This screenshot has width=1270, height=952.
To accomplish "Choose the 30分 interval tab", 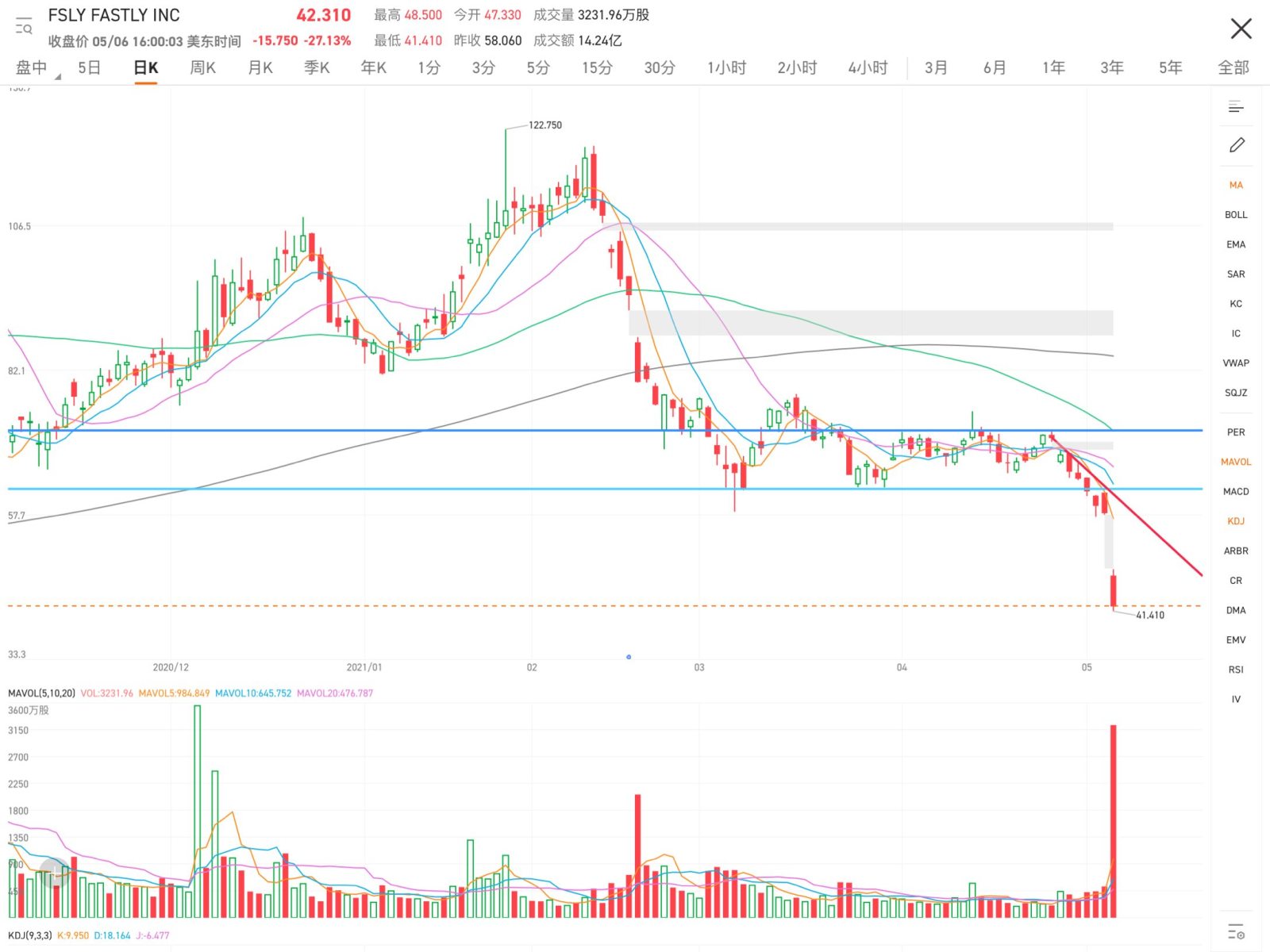I will (660, 68).
